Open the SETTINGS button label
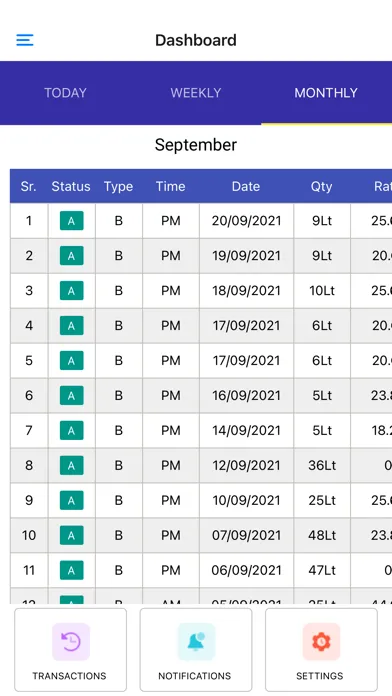 click(320, 676)
